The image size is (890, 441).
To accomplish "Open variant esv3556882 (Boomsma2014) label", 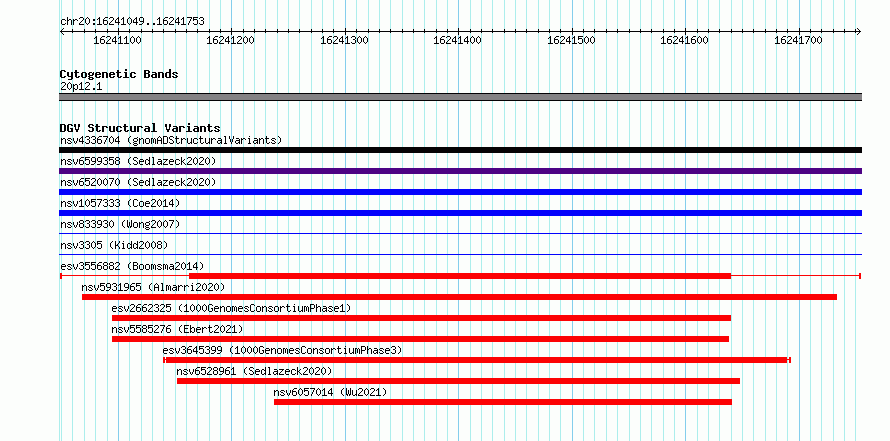I will tap(132, 266).
